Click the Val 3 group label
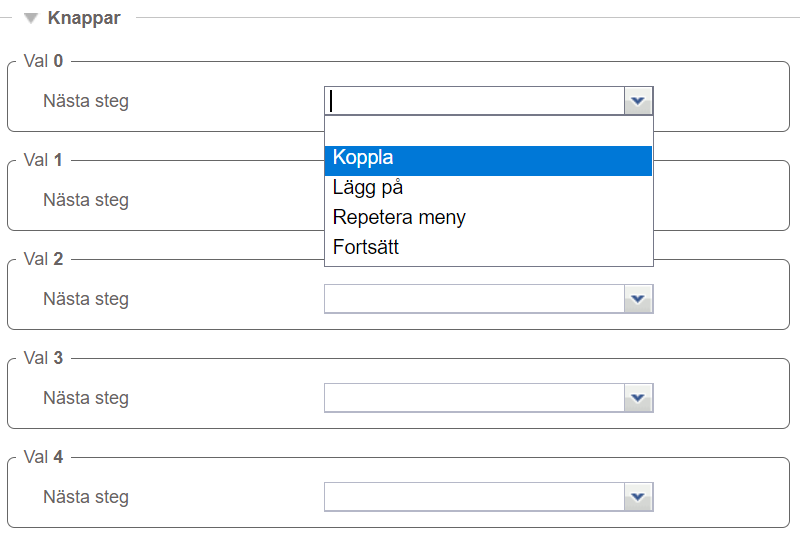The width and height of the screenshot is (800, 539). click(43, 358)
